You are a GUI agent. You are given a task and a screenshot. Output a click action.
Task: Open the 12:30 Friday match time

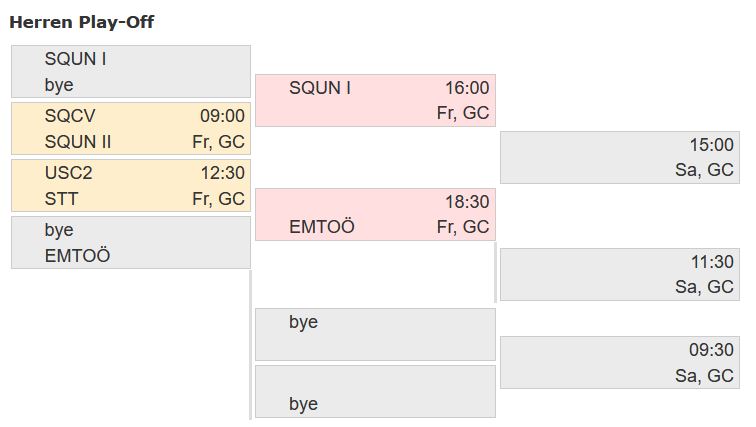tap(222, 173)
